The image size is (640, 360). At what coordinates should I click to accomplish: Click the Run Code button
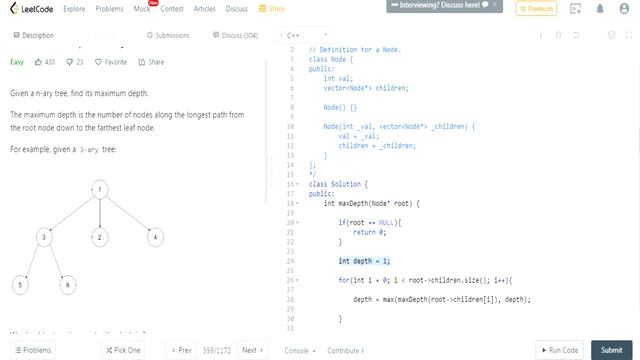pyautogui.click(x=560, y=350)
